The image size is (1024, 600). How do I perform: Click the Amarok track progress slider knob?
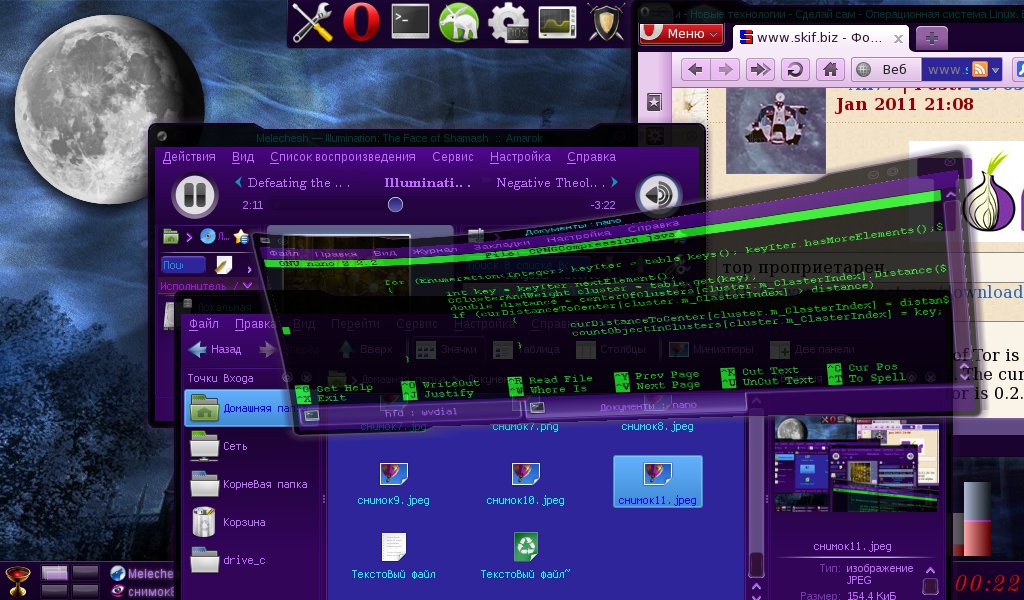coord(395,204)
